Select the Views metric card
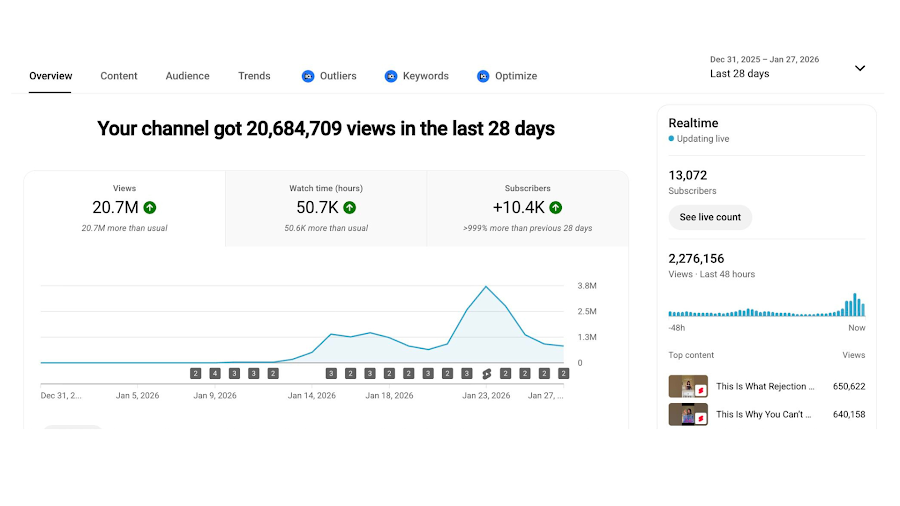 pos(125,208)
